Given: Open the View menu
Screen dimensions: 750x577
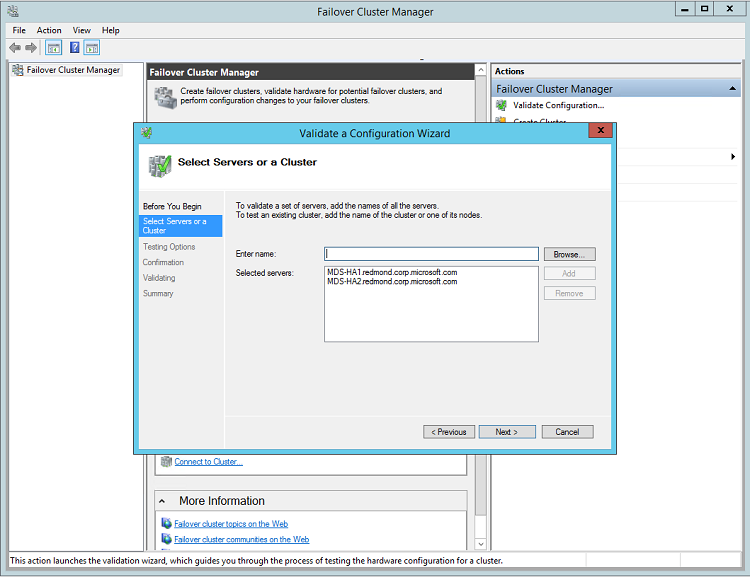Looking at the screenshot, I should pyautogui.click(x=81, y=30).
